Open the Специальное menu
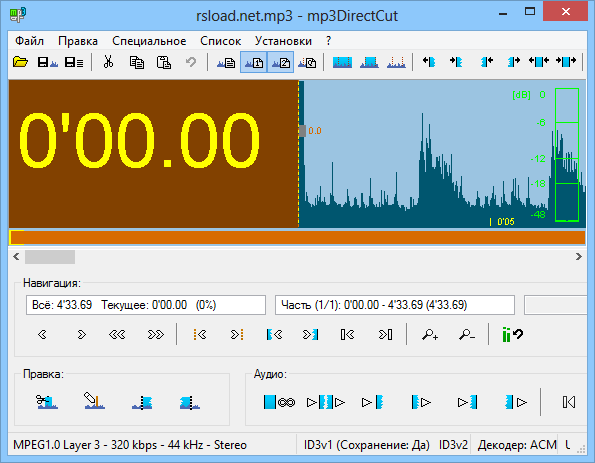 (x=149, y=41)
